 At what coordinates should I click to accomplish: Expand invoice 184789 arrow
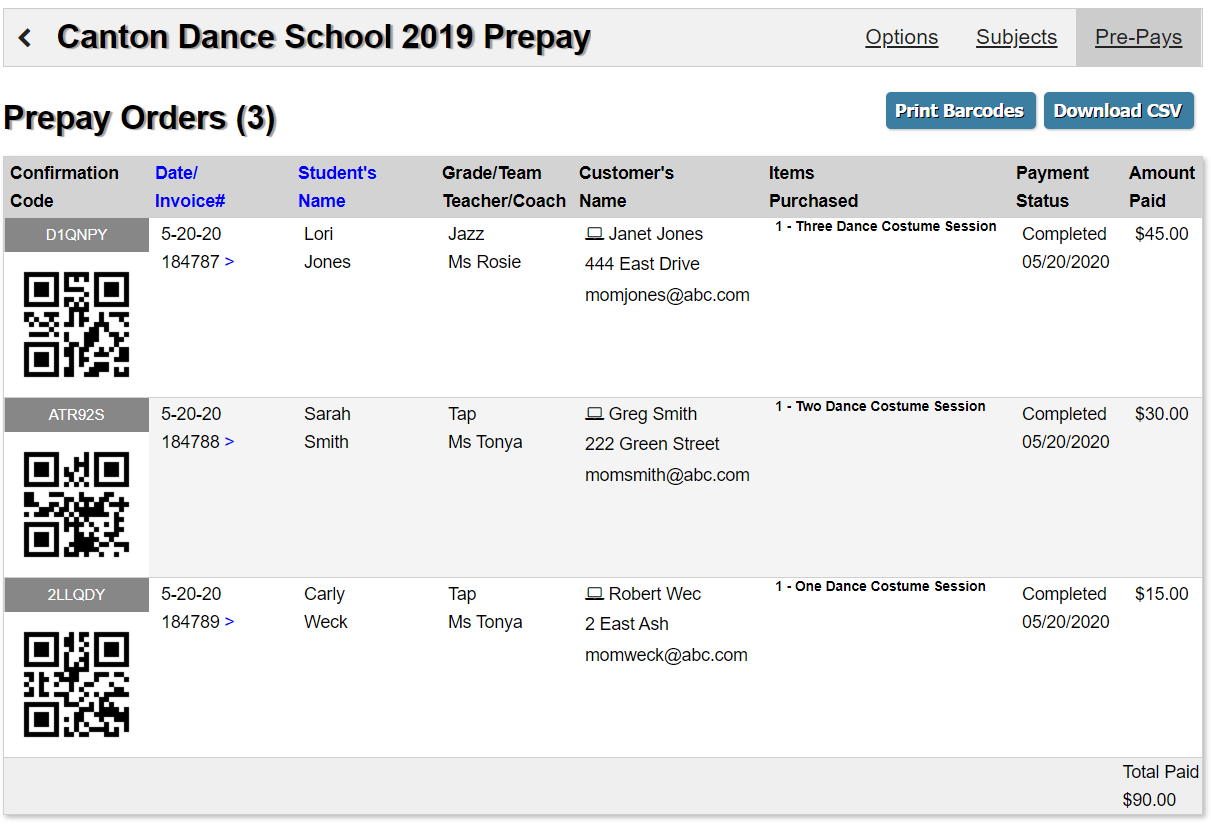[x=230, y=622]
